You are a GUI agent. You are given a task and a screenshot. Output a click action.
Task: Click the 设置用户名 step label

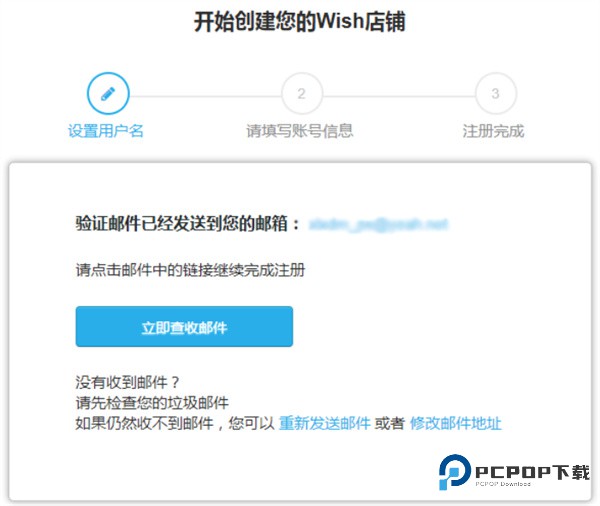click(x=106, y=131)
